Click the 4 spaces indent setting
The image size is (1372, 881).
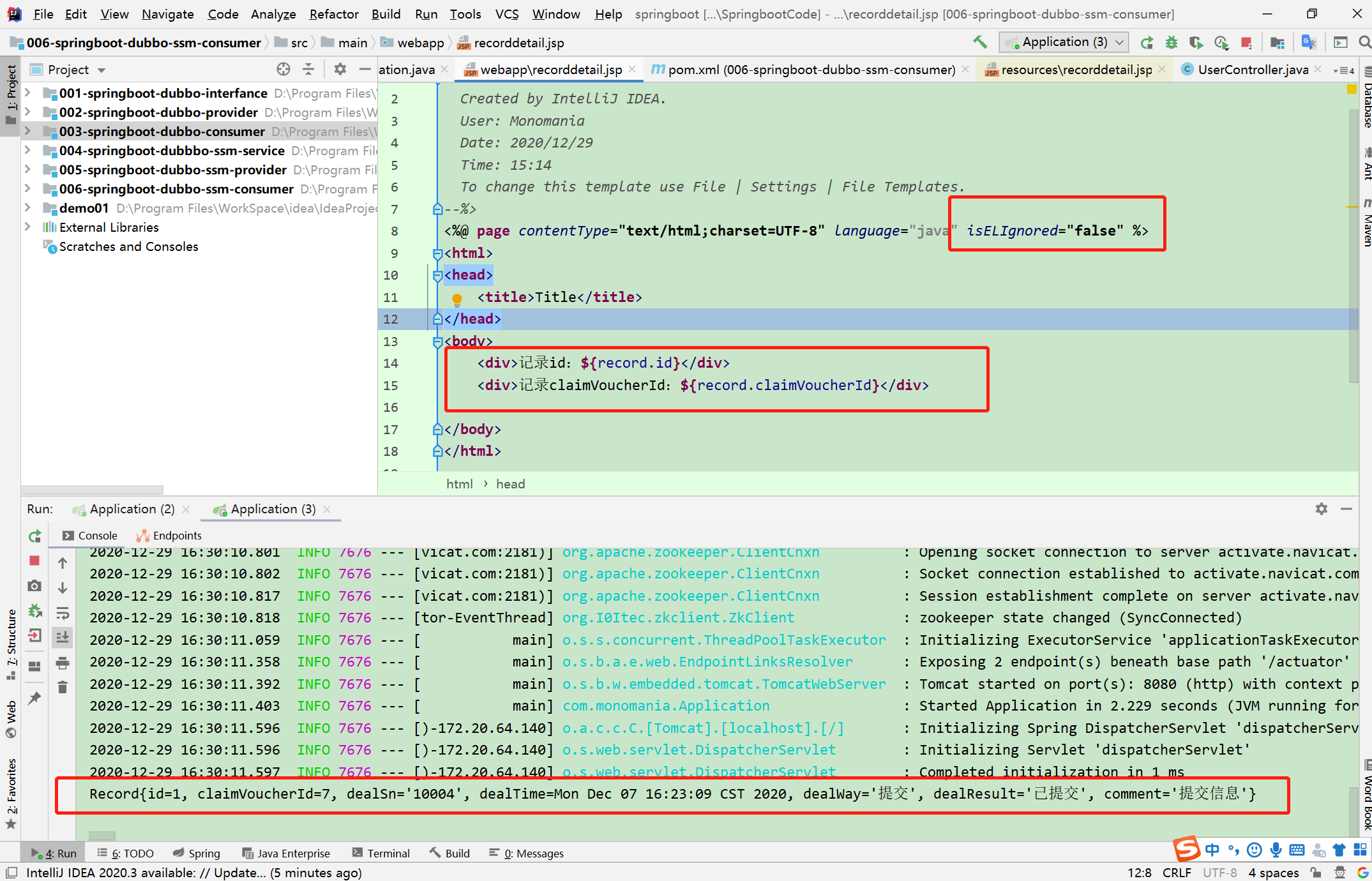click(1273, 872)
